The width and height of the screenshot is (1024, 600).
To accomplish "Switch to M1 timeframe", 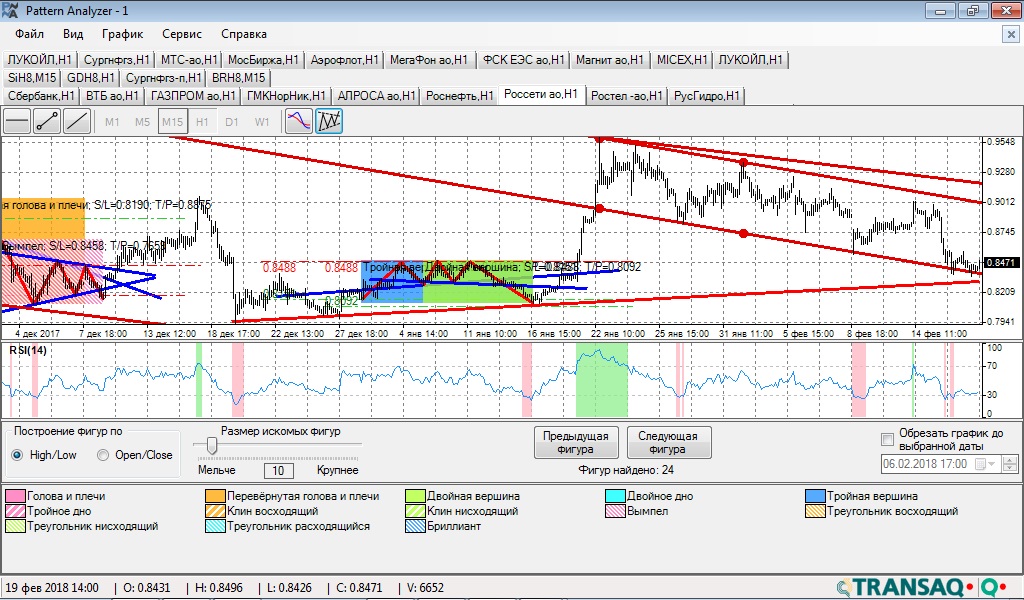I will 112,122.
